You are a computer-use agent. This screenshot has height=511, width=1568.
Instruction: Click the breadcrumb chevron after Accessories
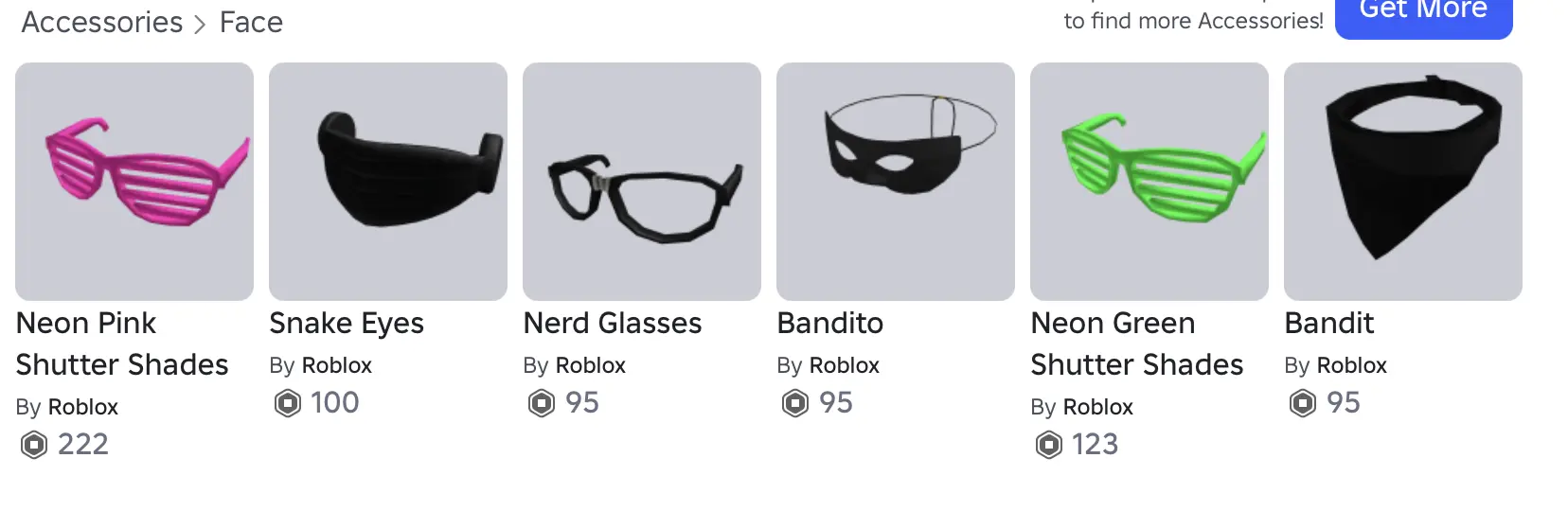point(200,25)
